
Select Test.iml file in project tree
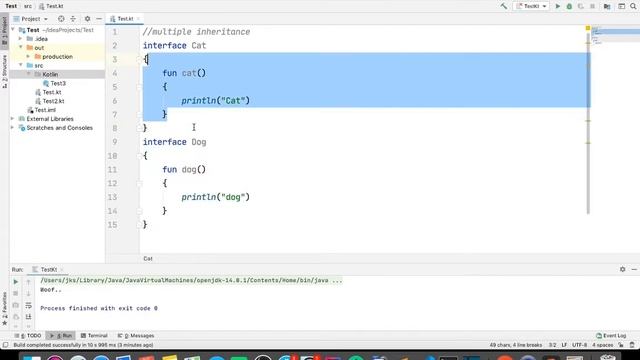[x=45, y=110]
